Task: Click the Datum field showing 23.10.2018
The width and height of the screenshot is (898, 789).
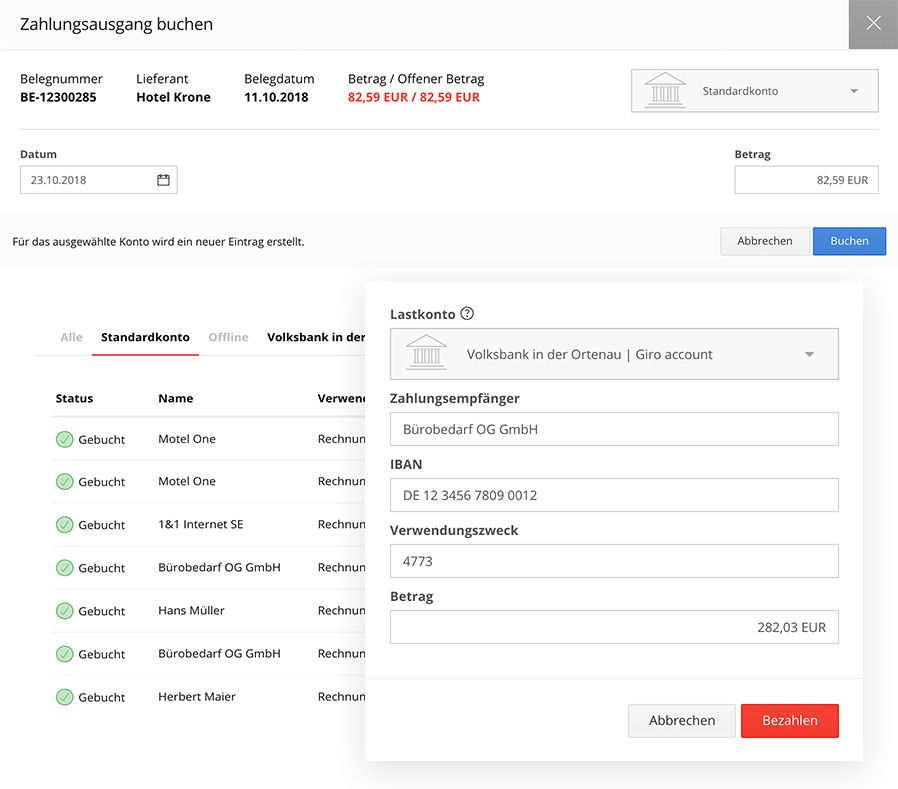Action: [99, 180]
